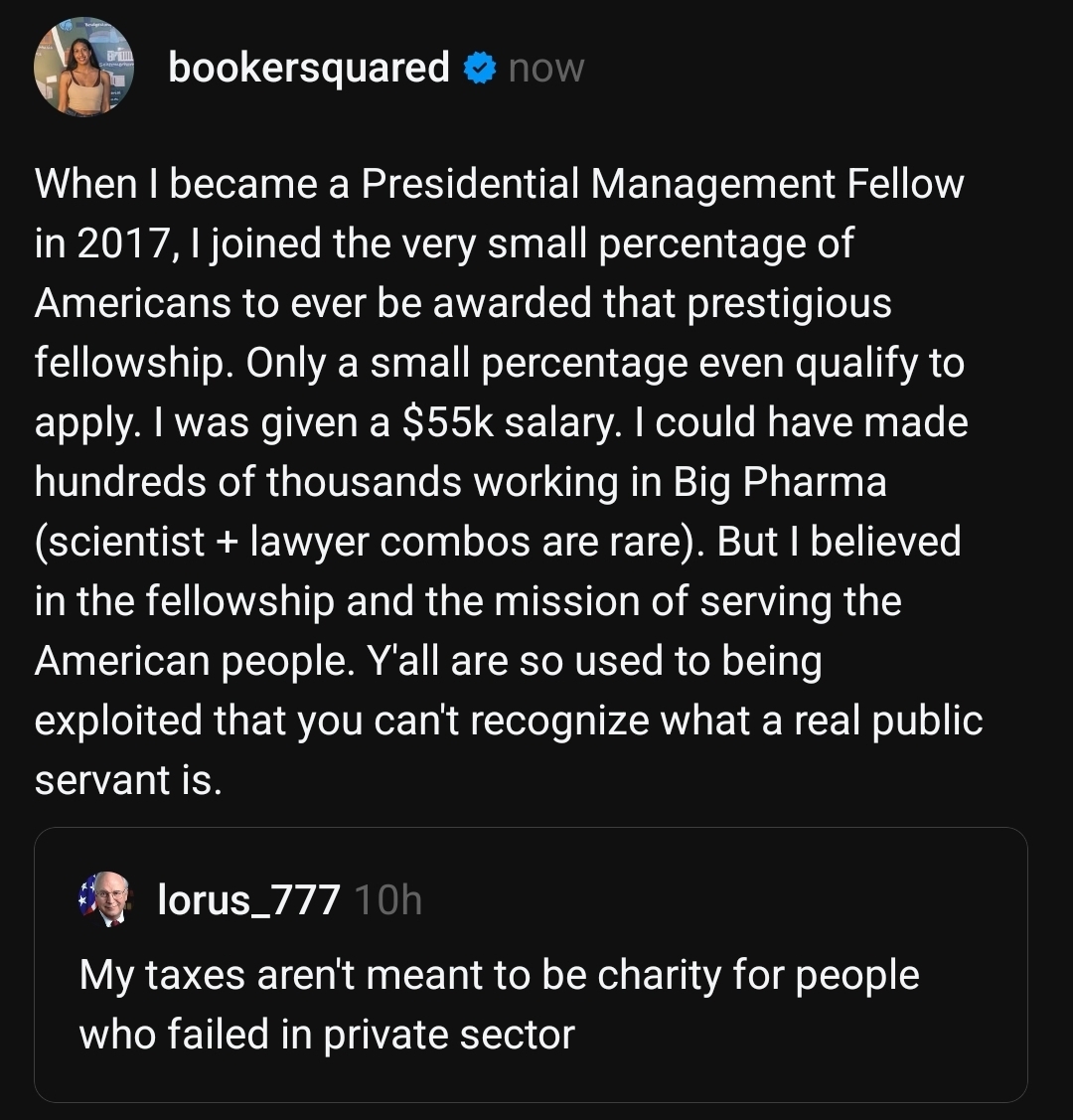Visit the lorus_777 username link
Image resolution: width=1073 pixels, height=1120 pixels.
coord(248,900)
